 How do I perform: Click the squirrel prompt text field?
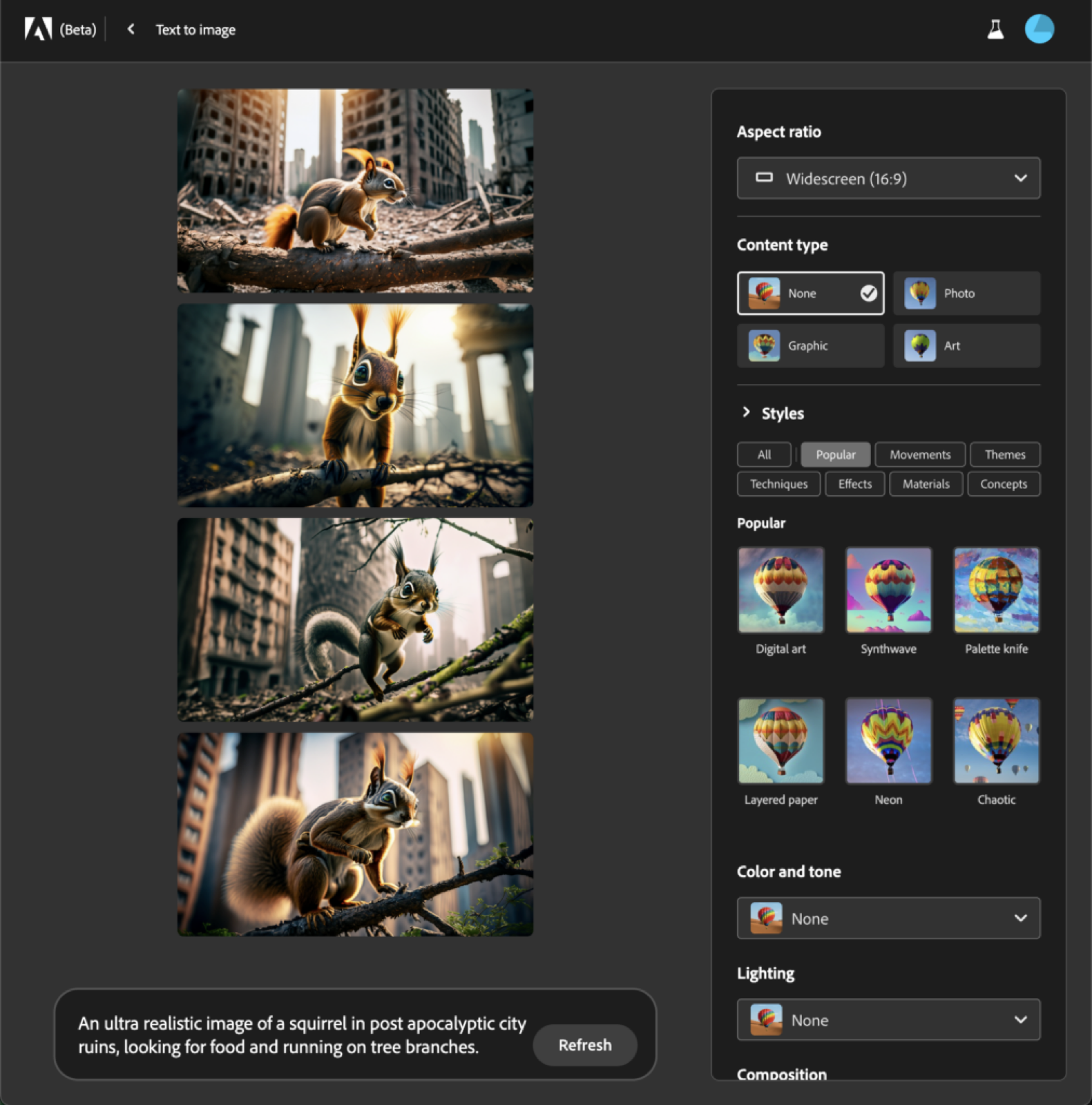coord(301,1035)
